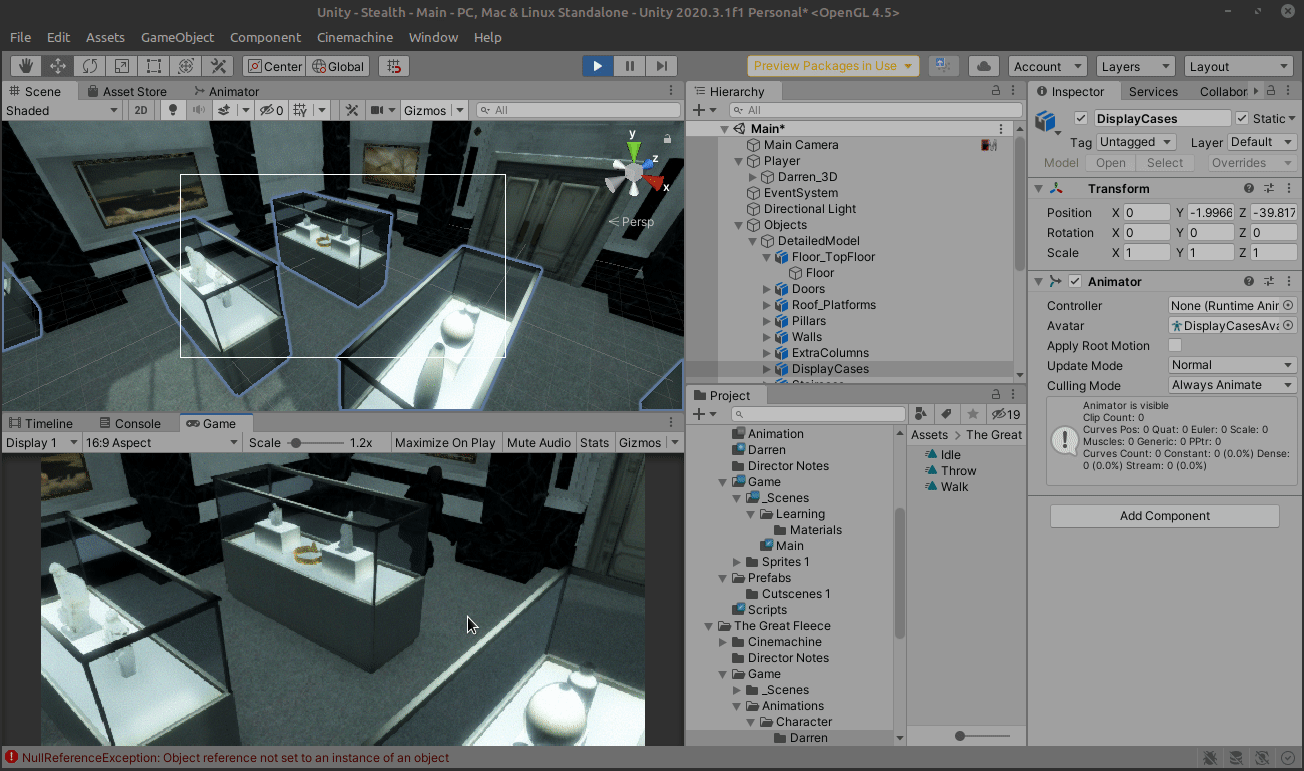
Task: Select the Rect tool
Action: (x=154, y=66)
